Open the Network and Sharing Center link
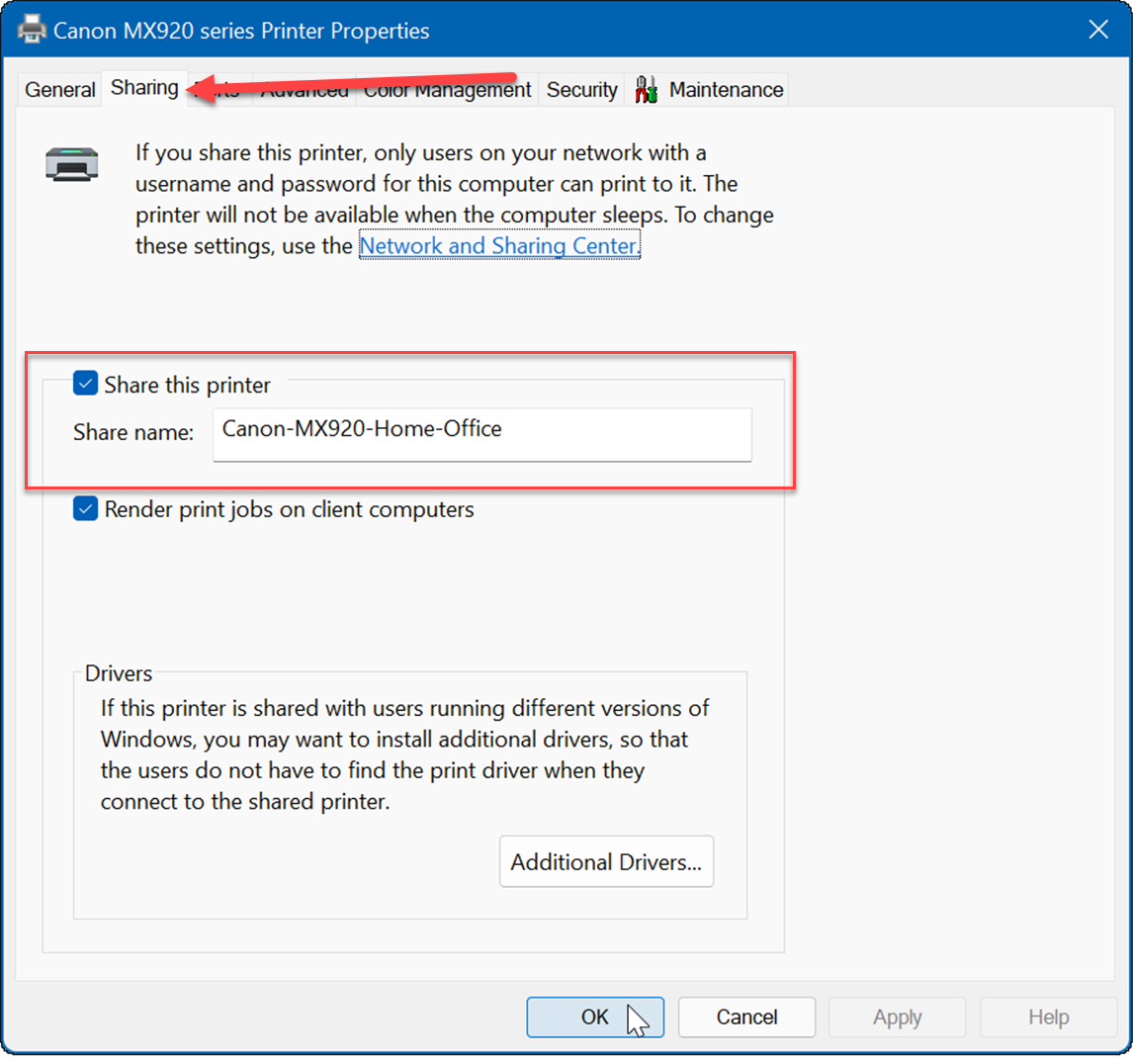This screenshot has width=1133, height=1064. 499,245
